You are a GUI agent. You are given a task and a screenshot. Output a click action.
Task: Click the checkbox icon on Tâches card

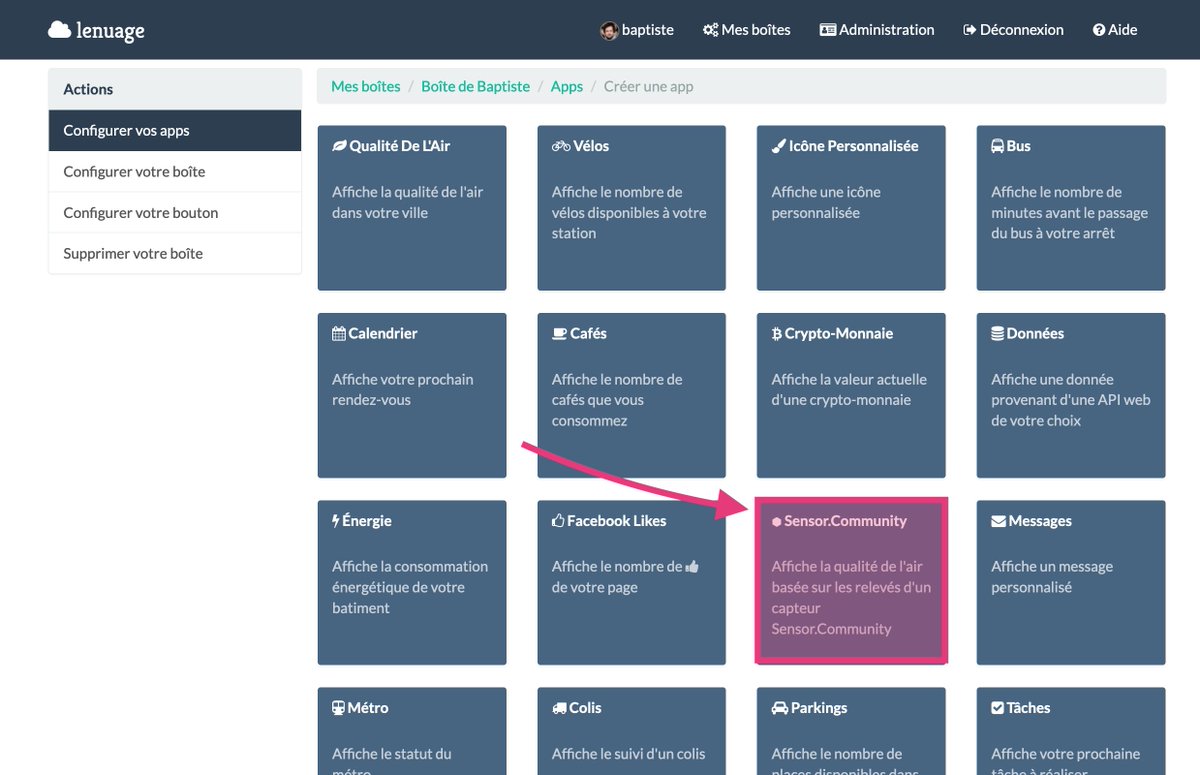click(997, 707)
